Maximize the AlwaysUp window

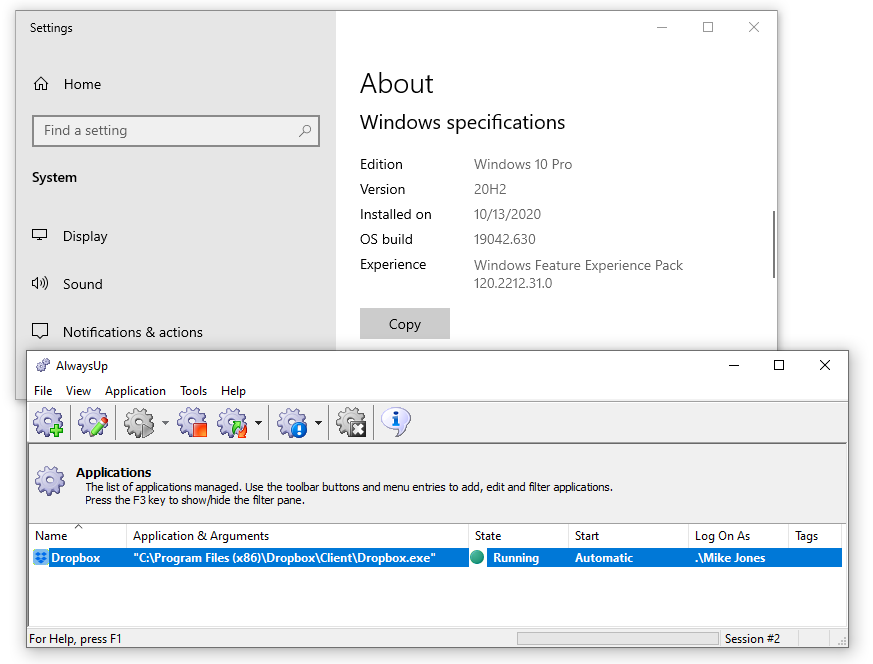point(779,365)
